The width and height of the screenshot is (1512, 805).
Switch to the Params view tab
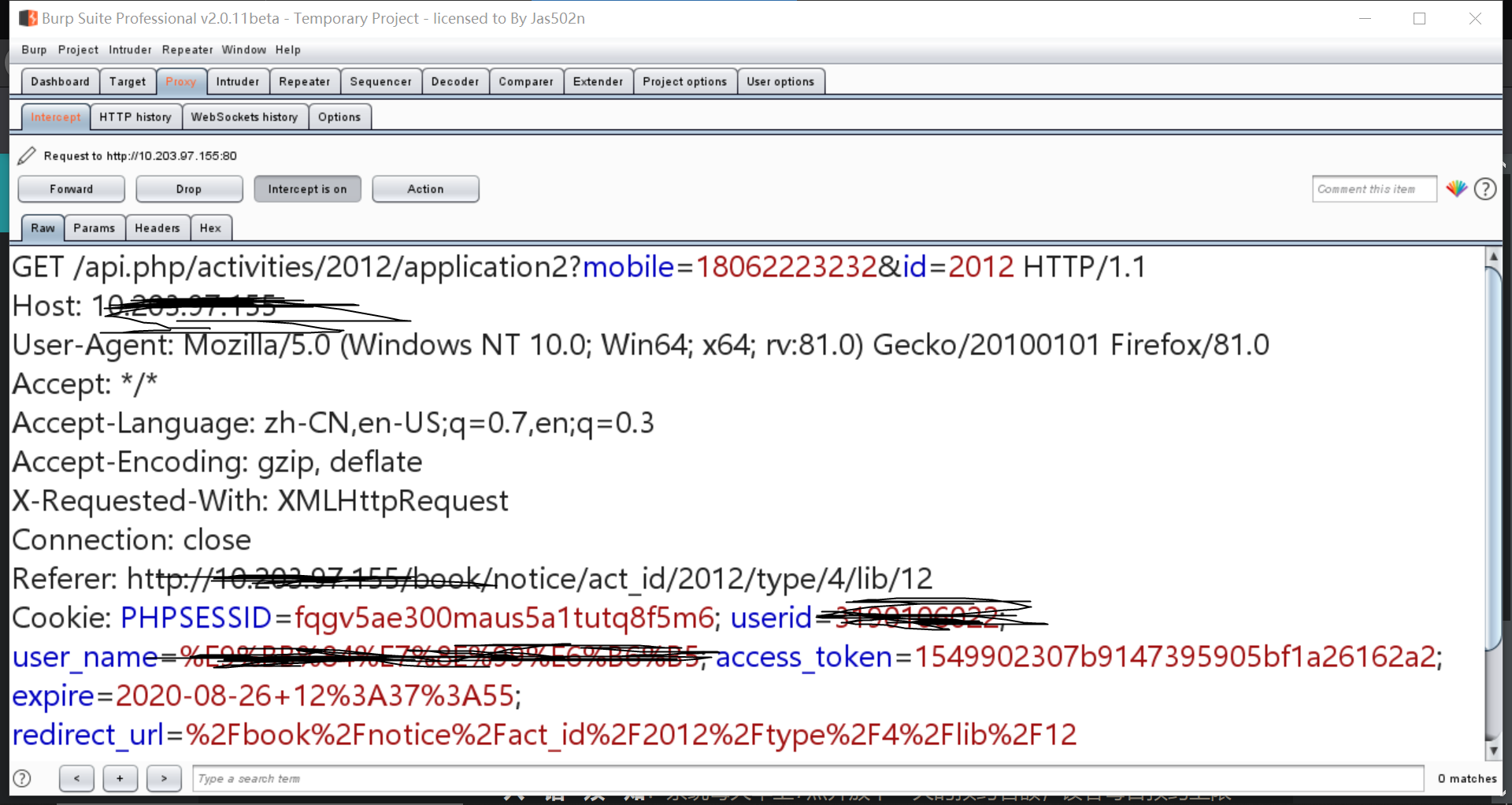(x=94, y=228)
